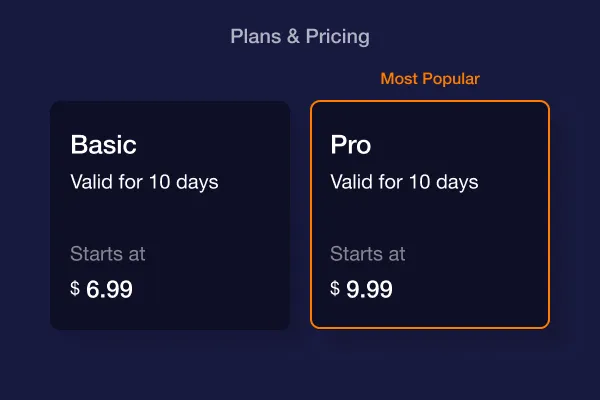Viewport: 600px width, 400px height.
Task: Click the Pro plan title
Action: (351, 145)
